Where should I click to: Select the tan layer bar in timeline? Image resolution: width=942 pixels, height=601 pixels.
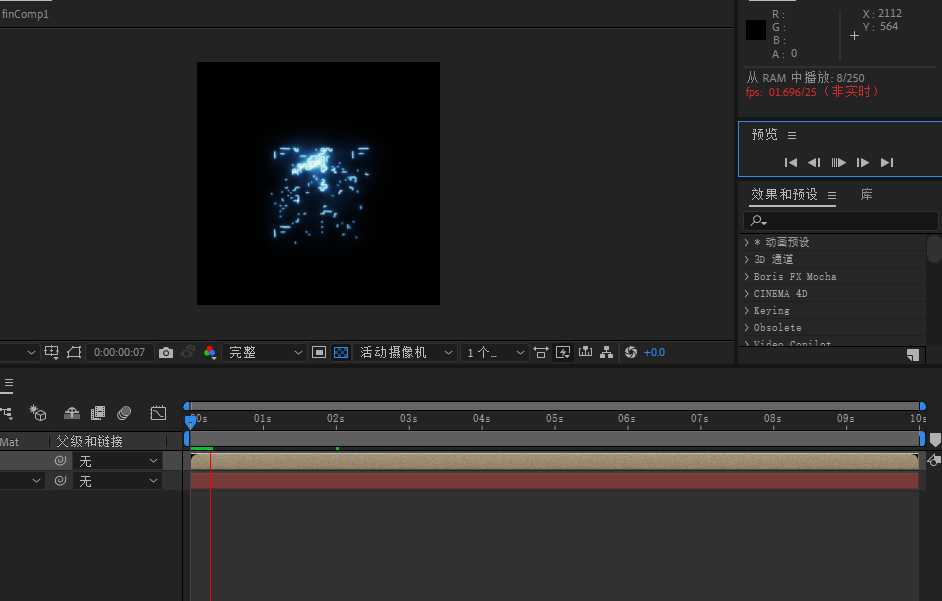[555, 461]
